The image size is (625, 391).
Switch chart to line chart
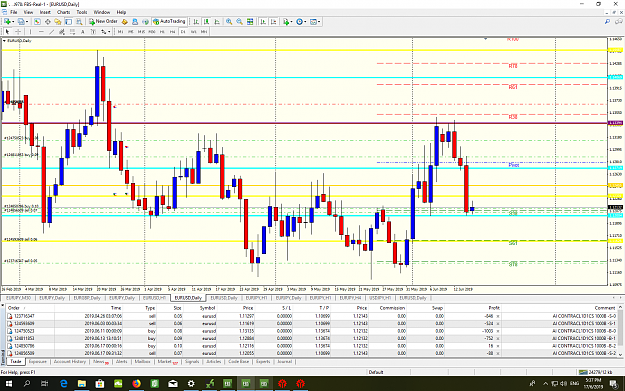[x=217, y=22]
